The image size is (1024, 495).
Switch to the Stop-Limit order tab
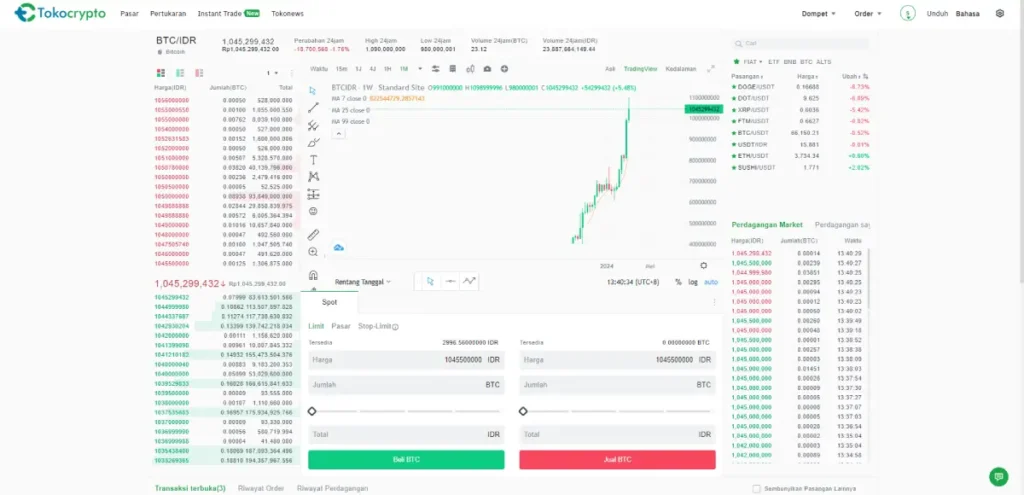(378, 326)
